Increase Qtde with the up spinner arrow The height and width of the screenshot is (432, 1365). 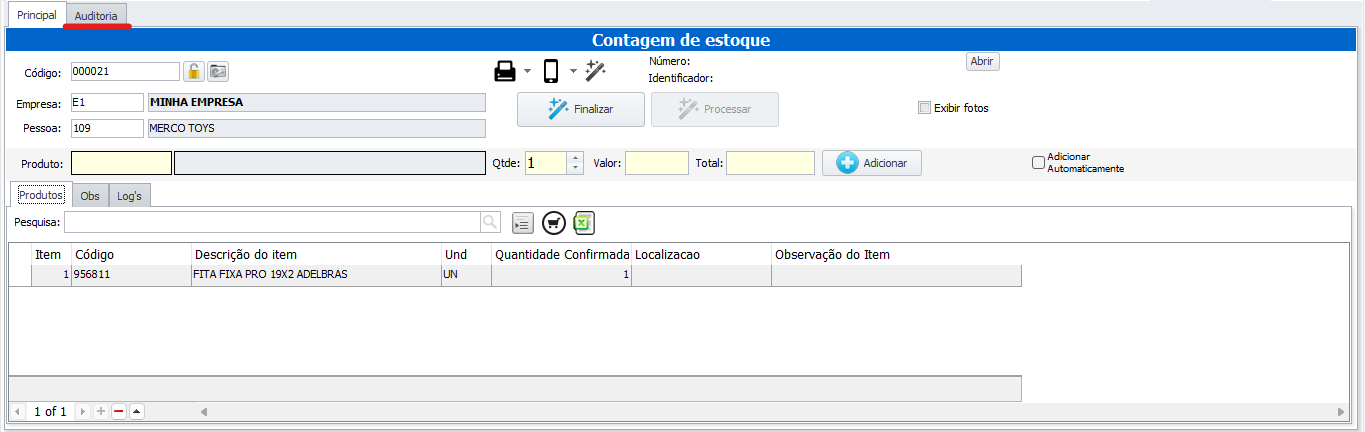tap(575, 157)
